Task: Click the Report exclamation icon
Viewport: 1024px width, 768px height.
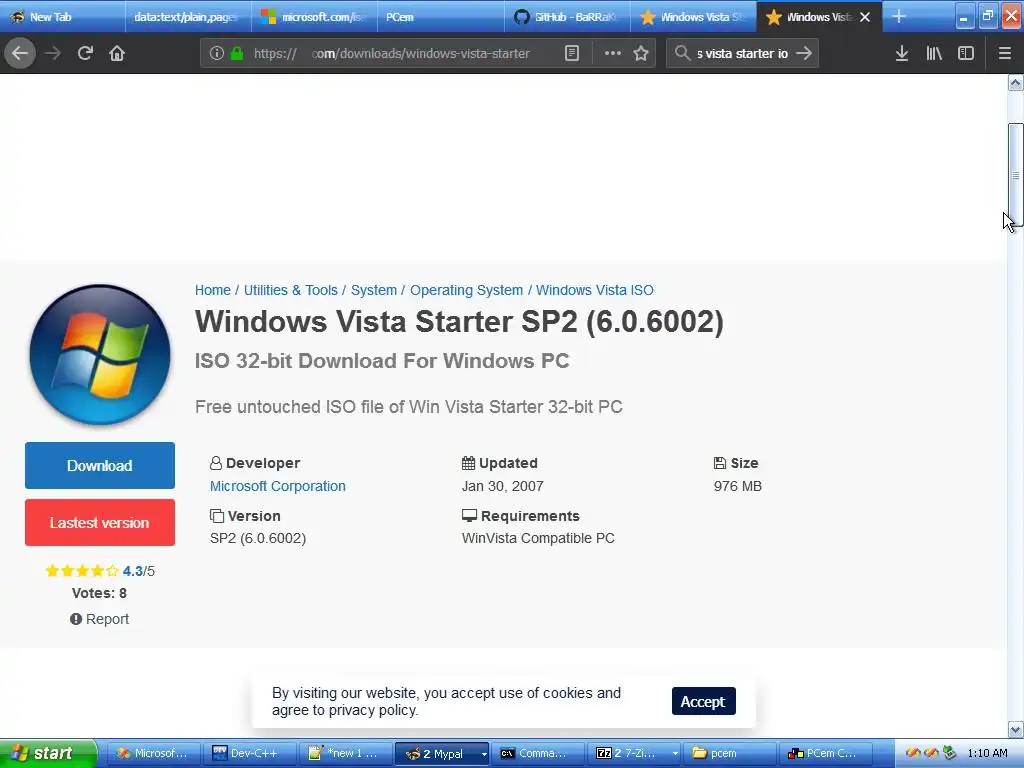Action: (x=76, y=618)
